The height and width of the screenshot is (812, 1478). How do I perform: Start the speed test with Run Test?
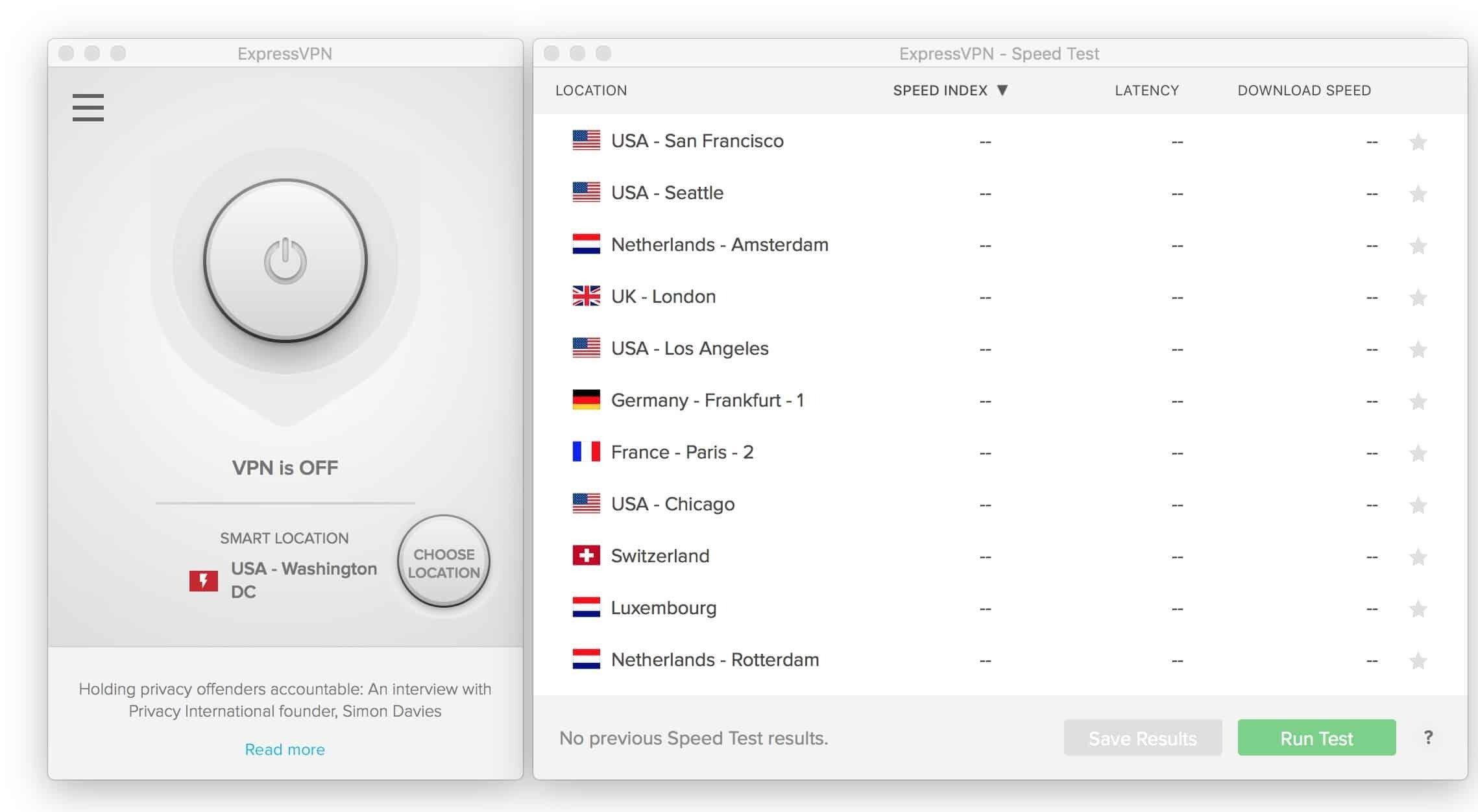pos(1316,738)
